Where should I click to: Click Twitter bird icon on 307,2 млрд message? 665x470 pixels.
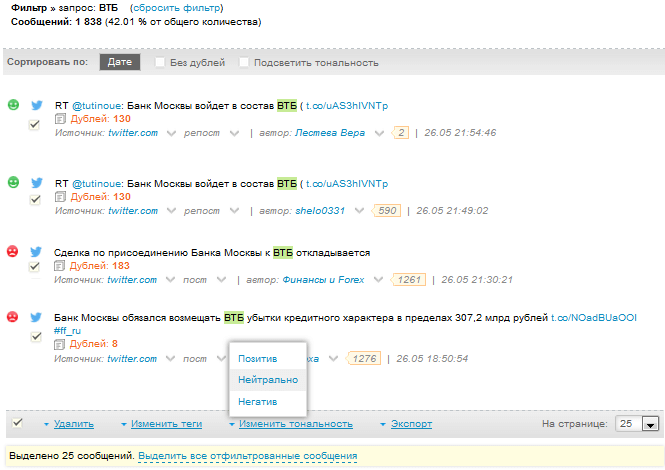(x=36, y=317)
